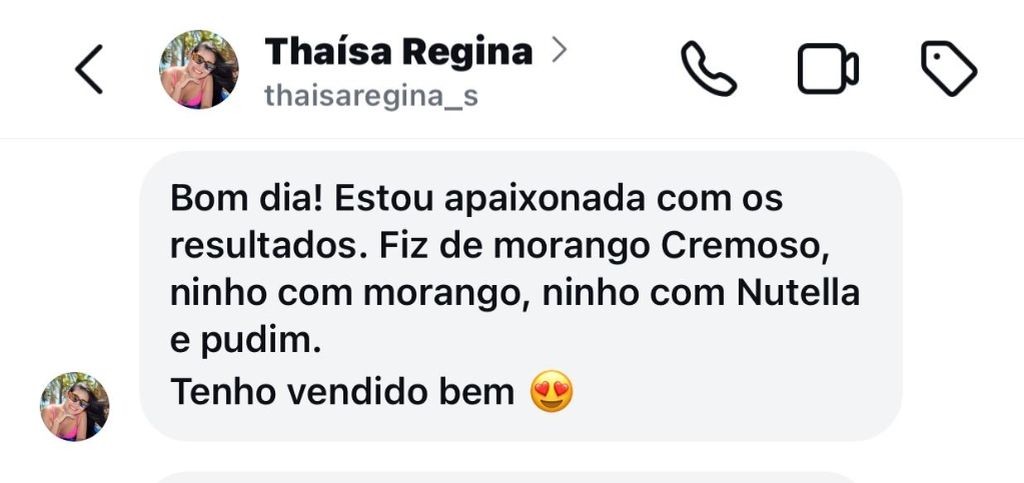Start a video call with Thaísa

tap(828, 69)
